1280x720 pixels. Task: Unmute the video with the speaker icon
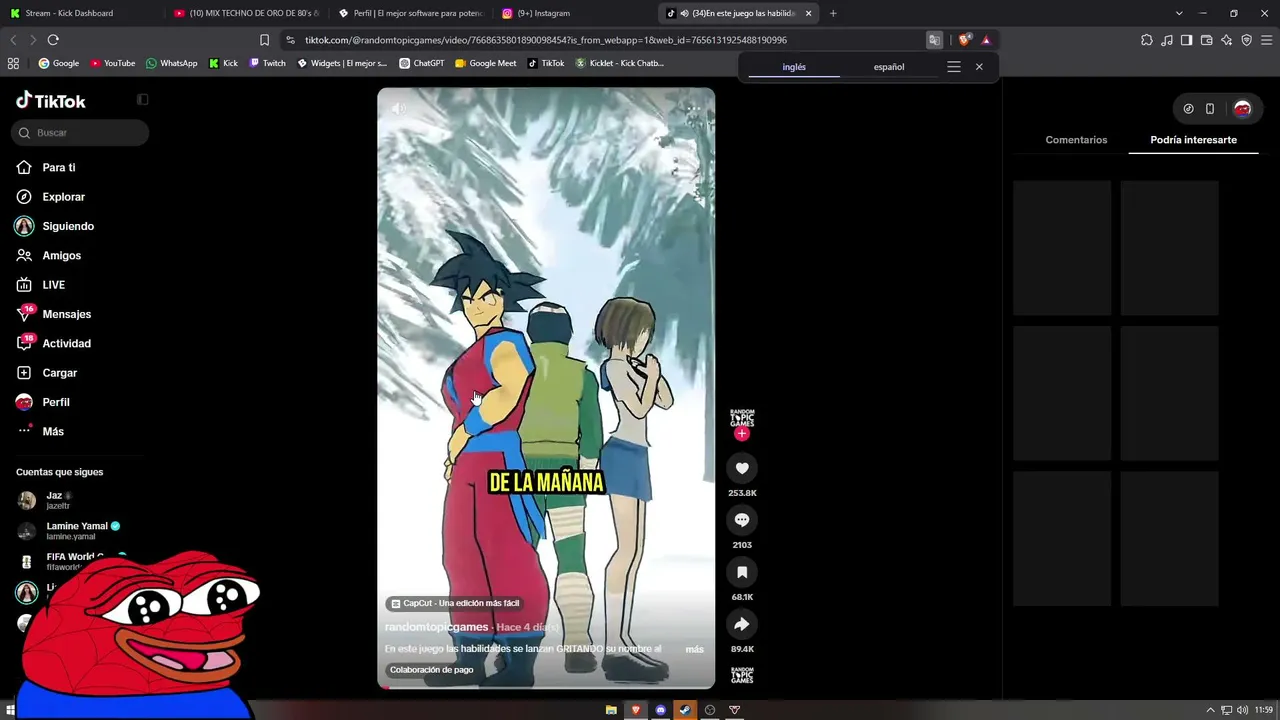398,108
